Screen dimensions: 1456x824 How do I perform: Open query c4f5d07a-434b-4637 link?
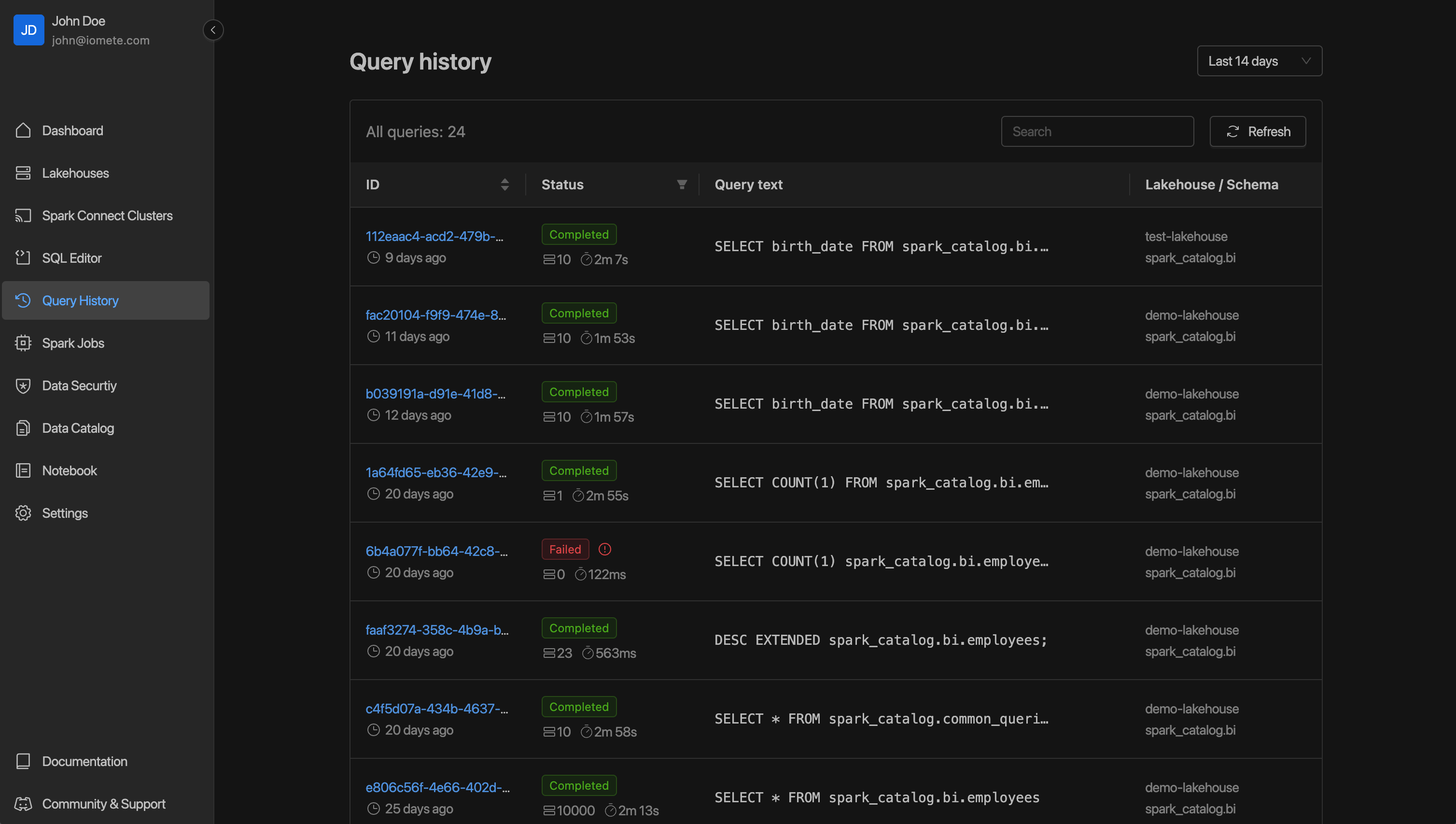[x=437, y=708]
